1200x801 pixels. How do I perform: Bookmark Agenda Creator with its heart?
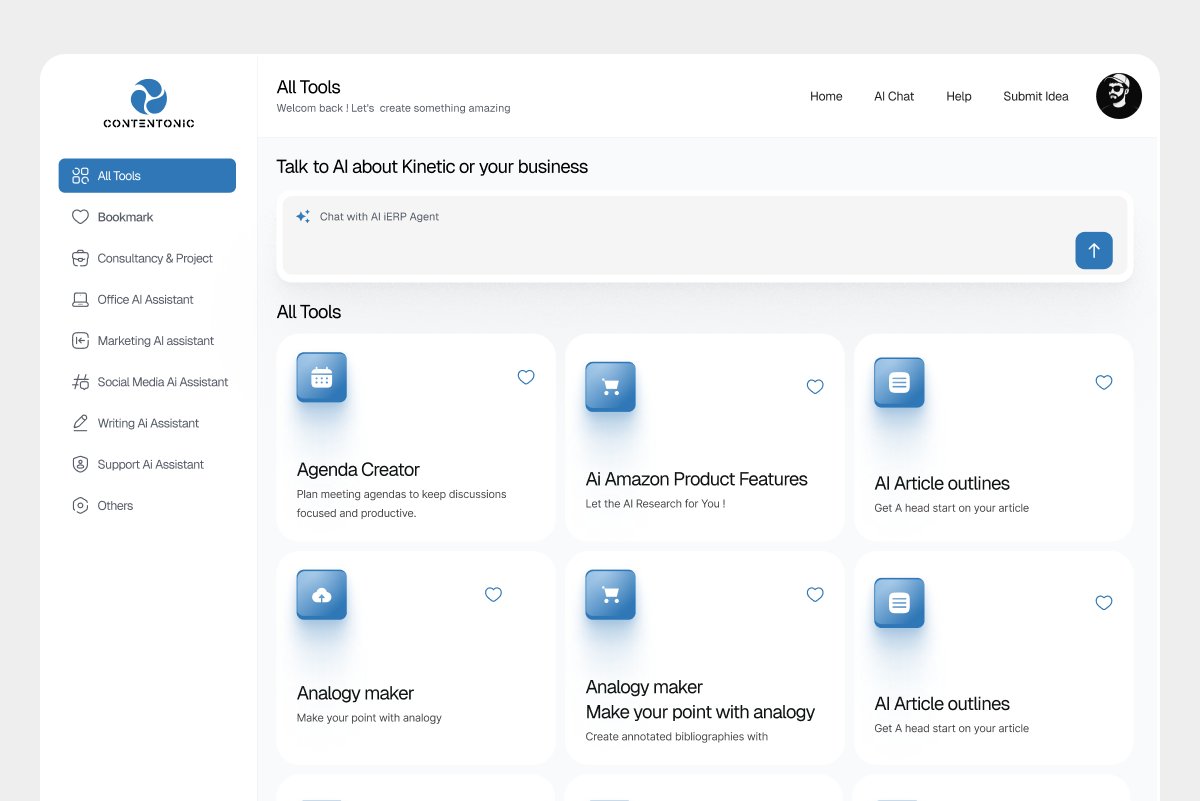coord(526,377)
